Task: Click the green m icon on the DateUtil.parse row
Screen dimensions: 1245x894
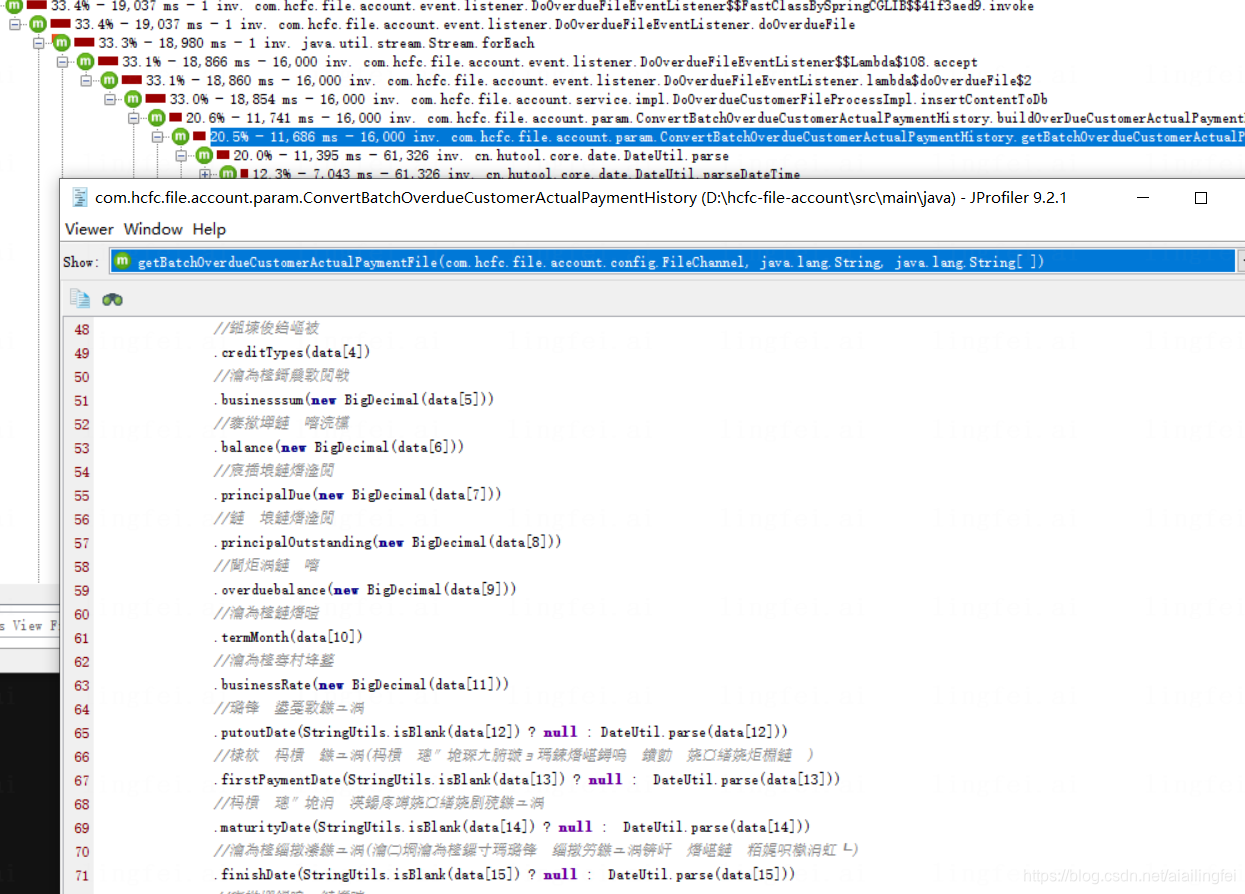Action: point(202,155)
